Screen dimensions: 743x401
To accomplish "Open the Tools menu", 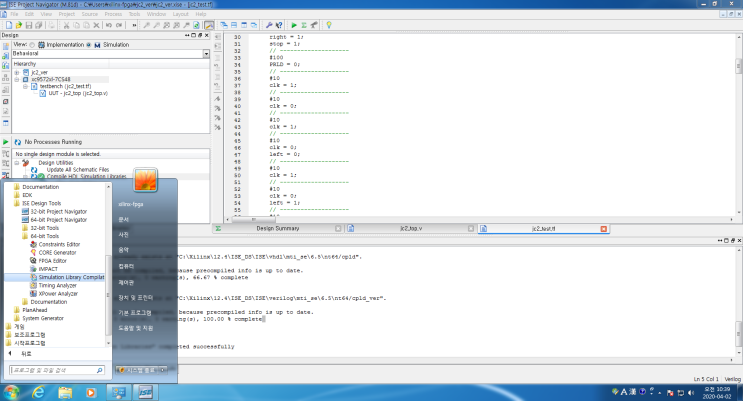I will [x=135, y=14].
